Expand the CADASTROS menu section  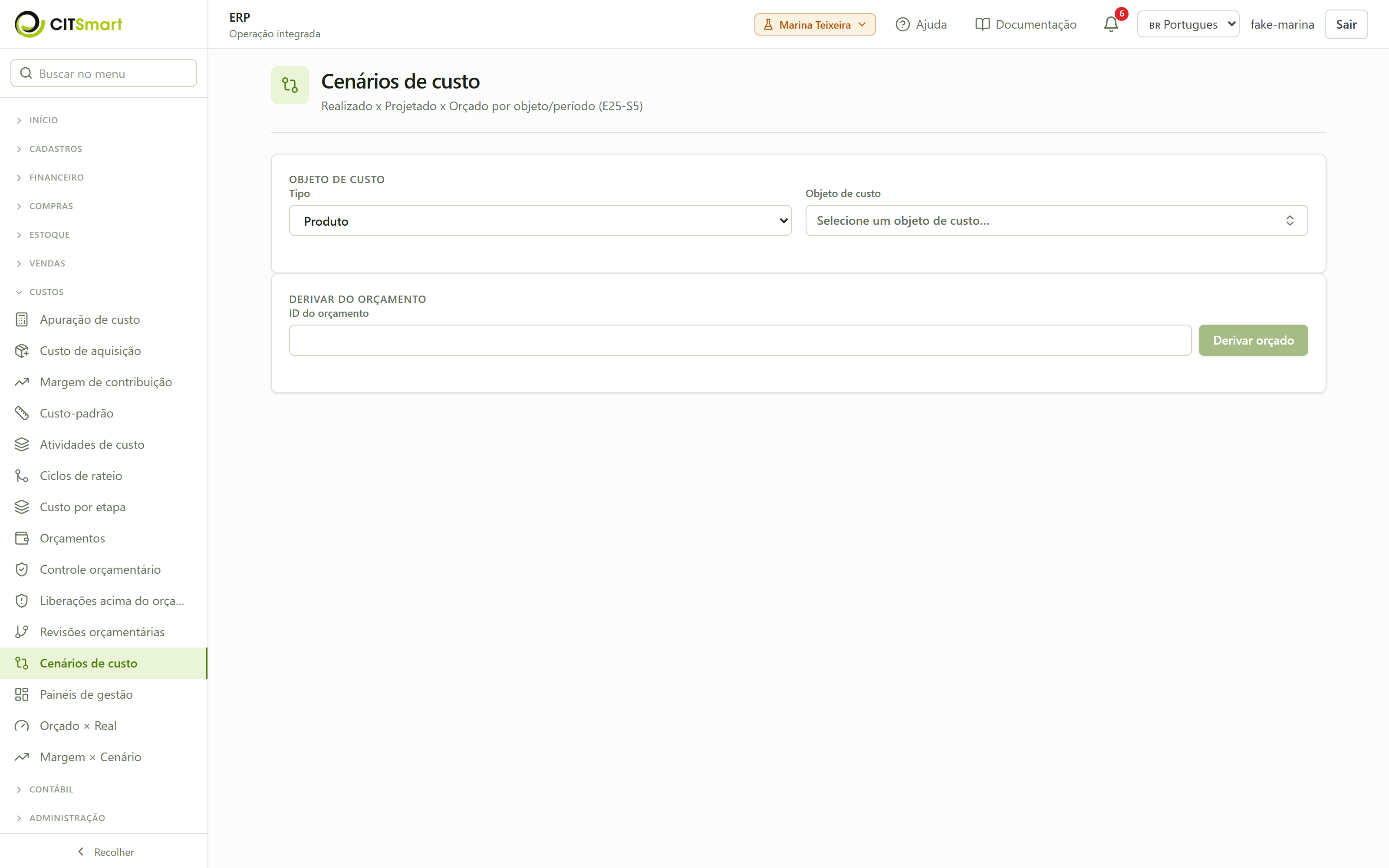click(104, 149)
